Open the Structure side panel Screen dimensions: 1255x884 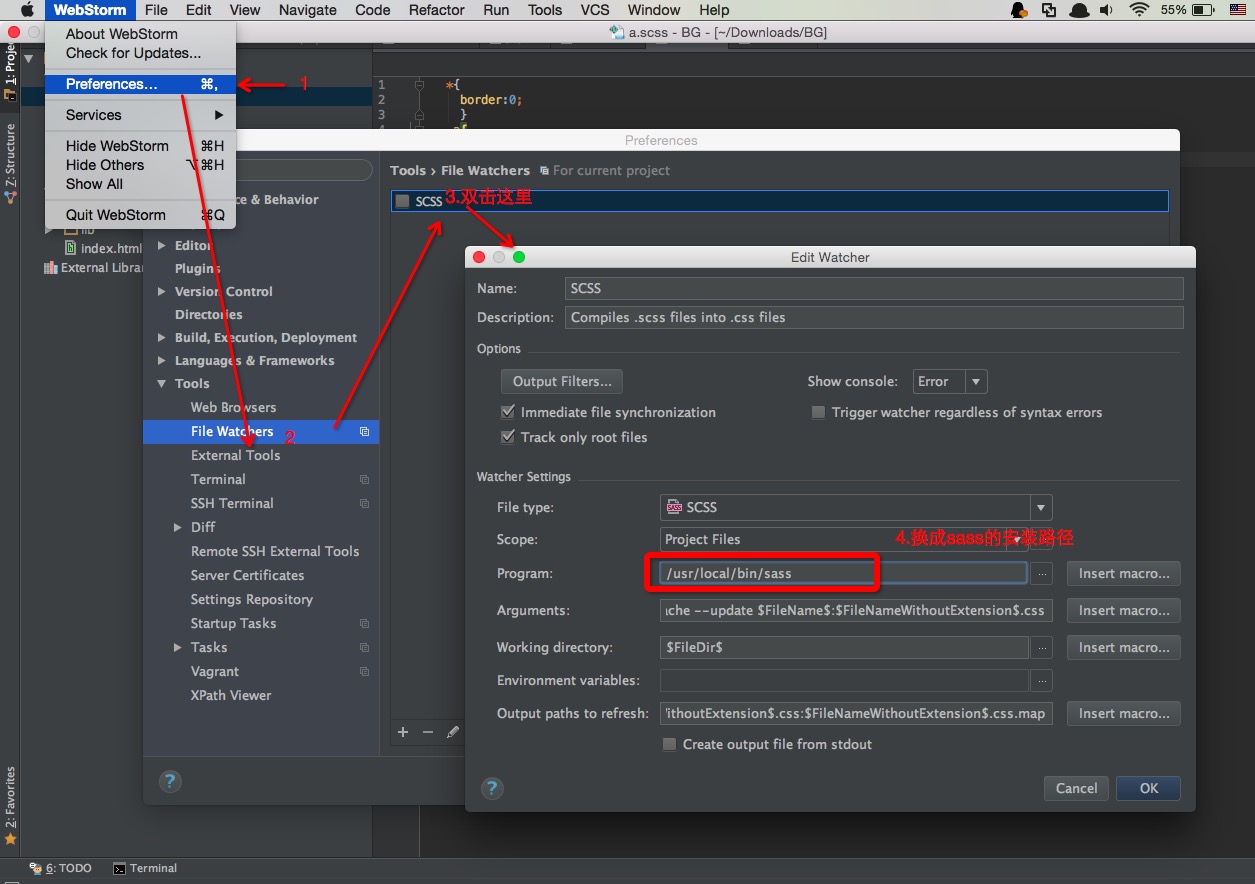pos(10,163)
